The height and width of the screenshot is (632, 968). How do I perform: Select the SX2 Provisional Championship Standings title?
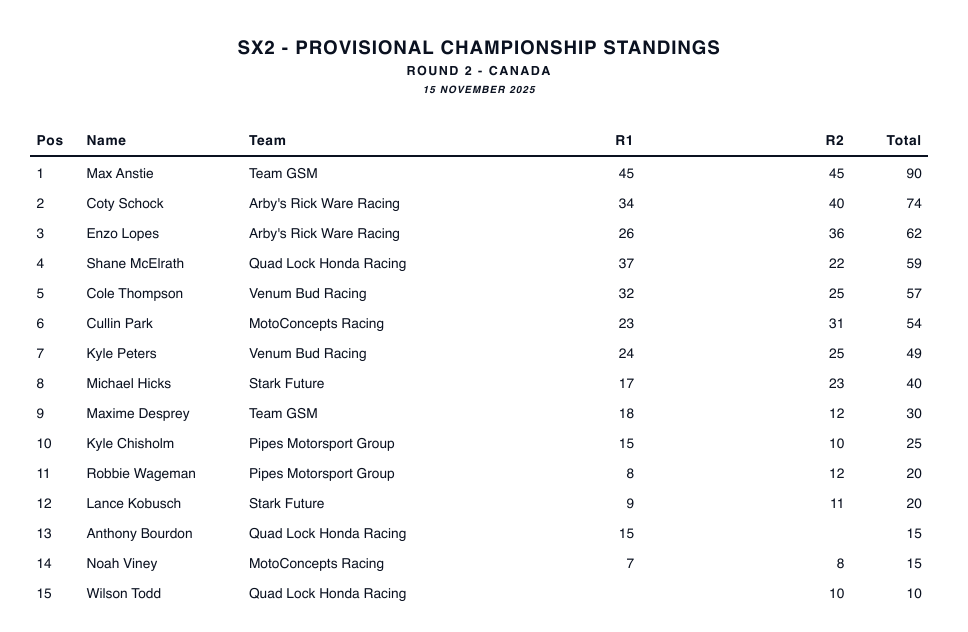coord(479,48)
